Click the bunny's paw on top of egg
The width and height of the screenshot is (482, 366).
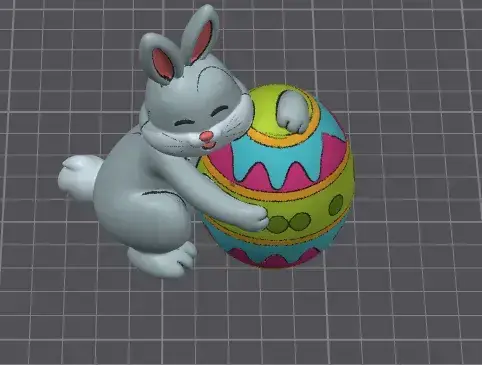coord(292,112)
